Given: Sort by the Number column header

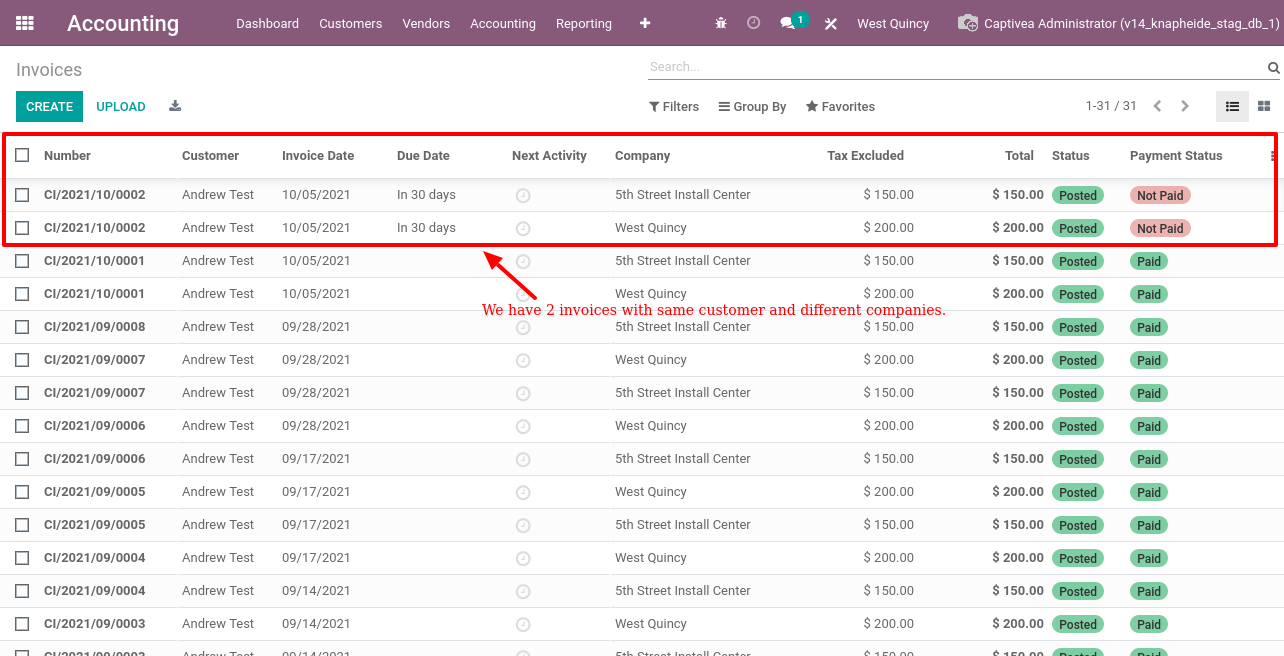Looking at the screenshot, I should [x=67, y=156].
